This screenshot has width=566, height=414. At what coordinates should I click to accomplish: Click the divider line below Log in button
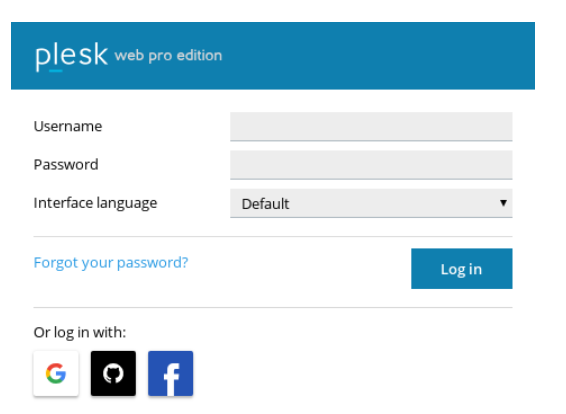[x=273, y=308]
